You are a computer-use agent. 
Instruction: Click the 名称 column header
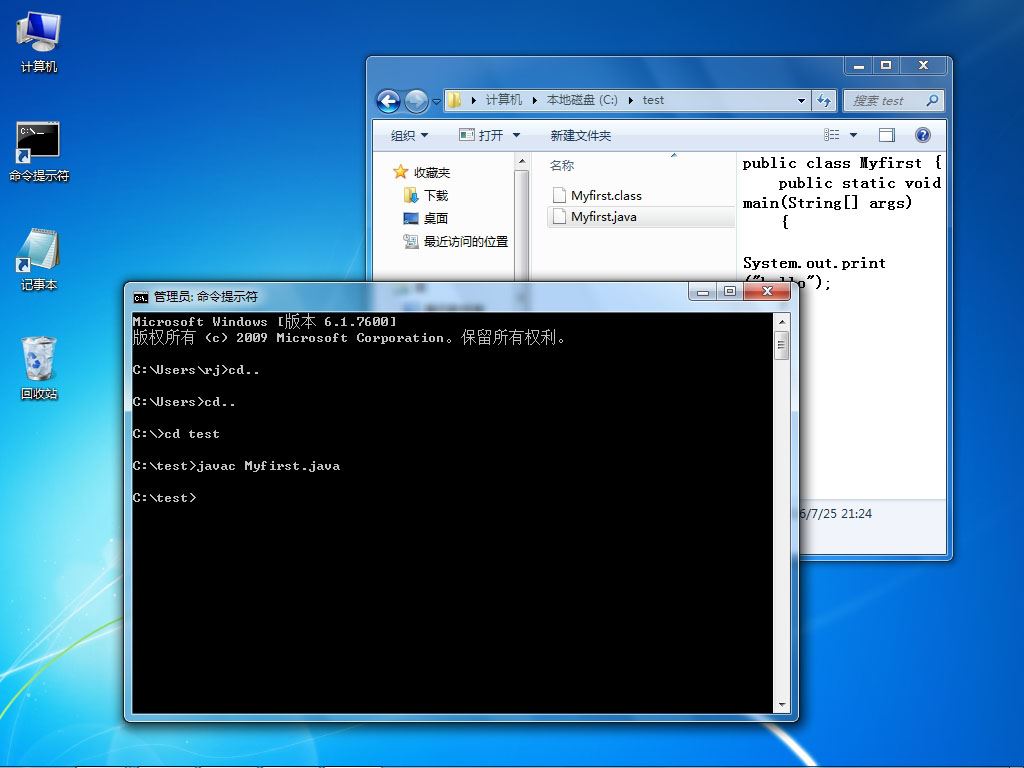tap(562, 166)
